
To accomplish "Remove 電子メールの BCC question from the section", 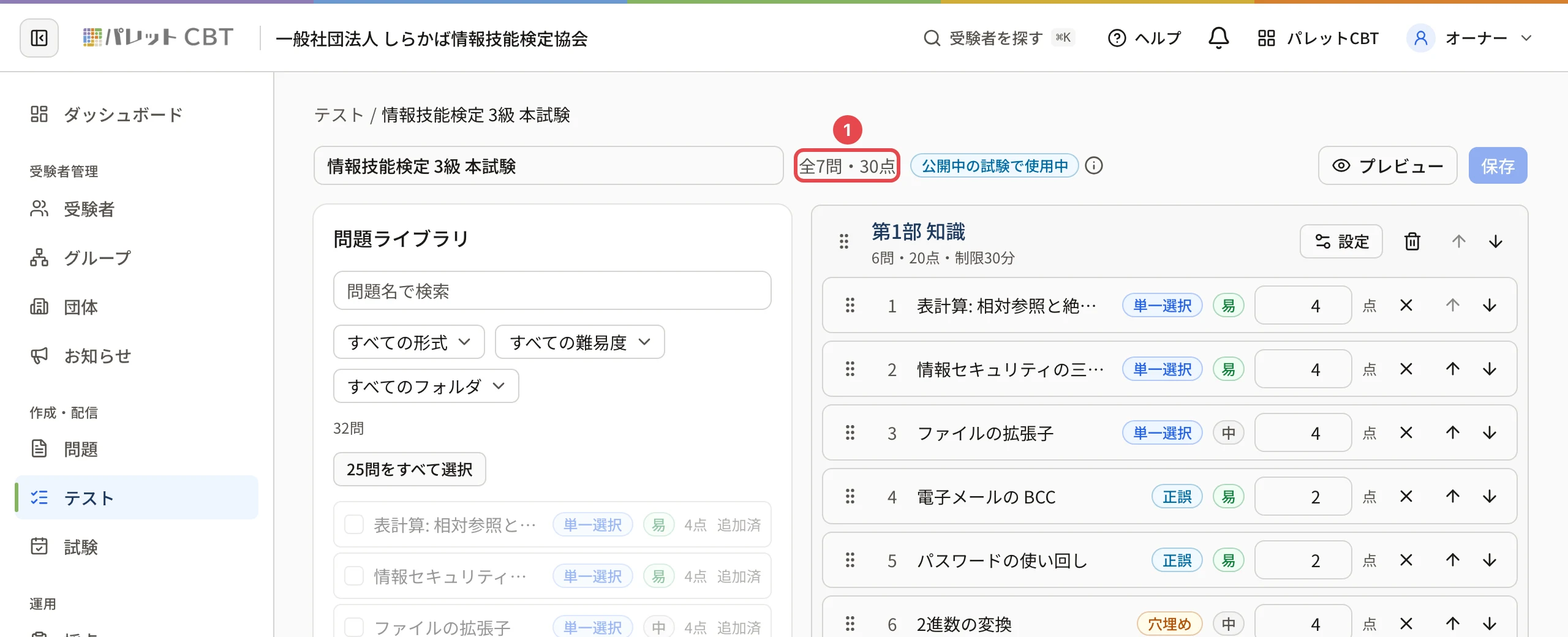I will pos(1406,496).
